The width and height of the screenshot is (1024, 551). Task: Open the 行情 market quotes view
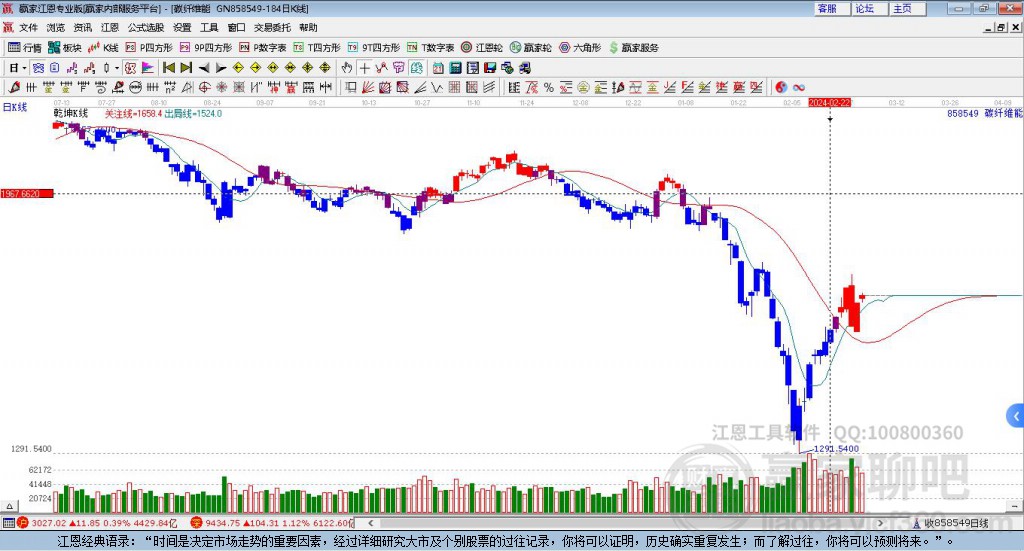click(x=24, y=48)
